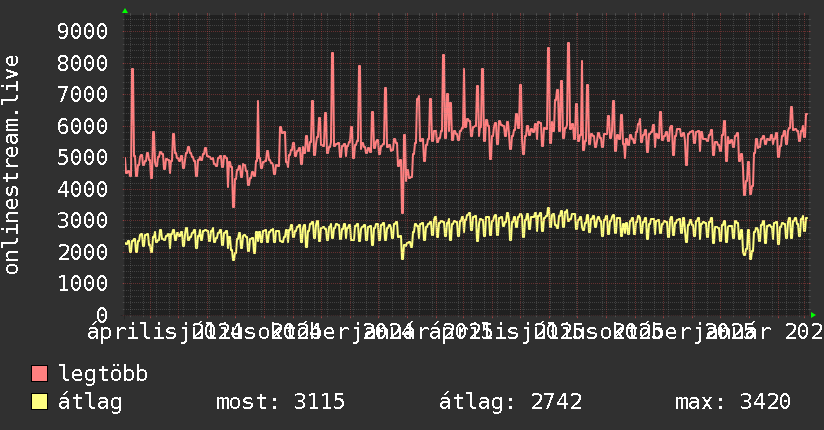Click the 3000 y-axis label
Image resolution: width=824 pixels, height=430 pixels.
click(x=83, y=220)
